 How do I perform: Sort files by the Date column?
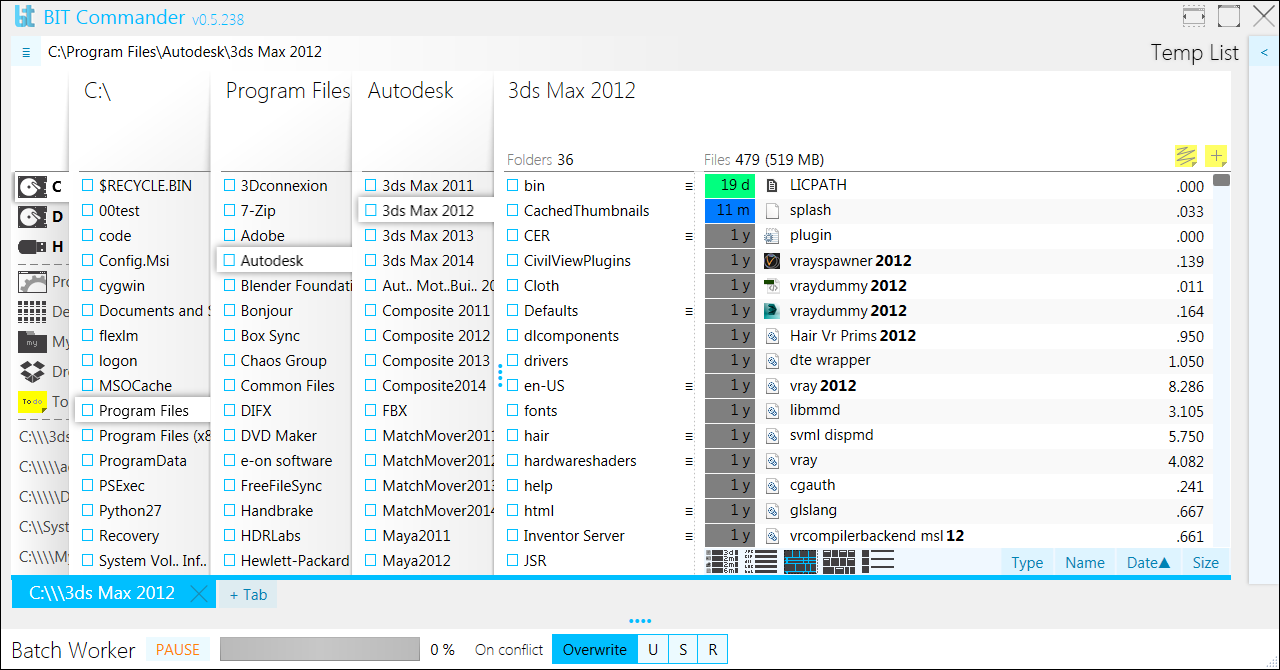pyautogui.click(x=1148, y=562)
